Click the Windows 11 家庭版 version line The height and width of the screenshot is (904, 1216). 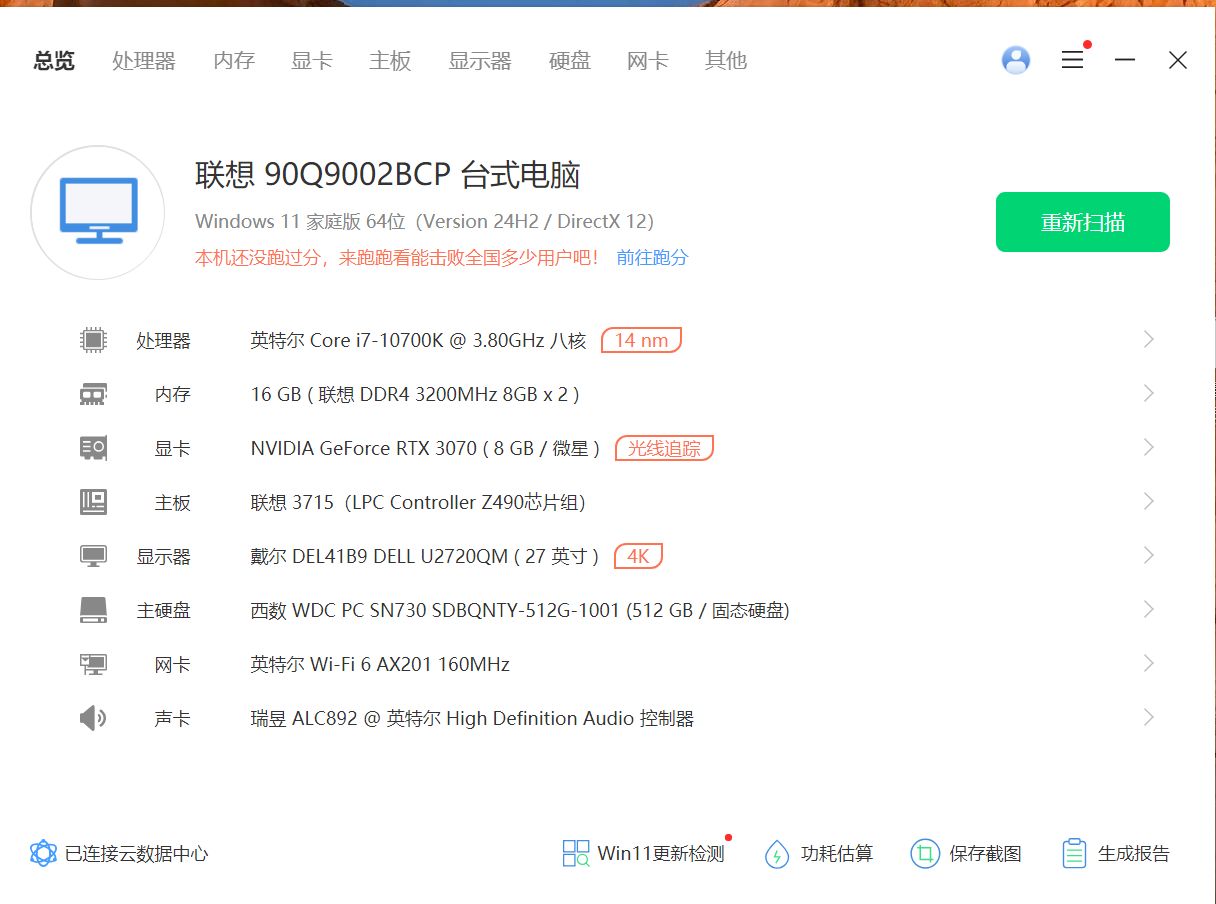[x=425, y=221]
